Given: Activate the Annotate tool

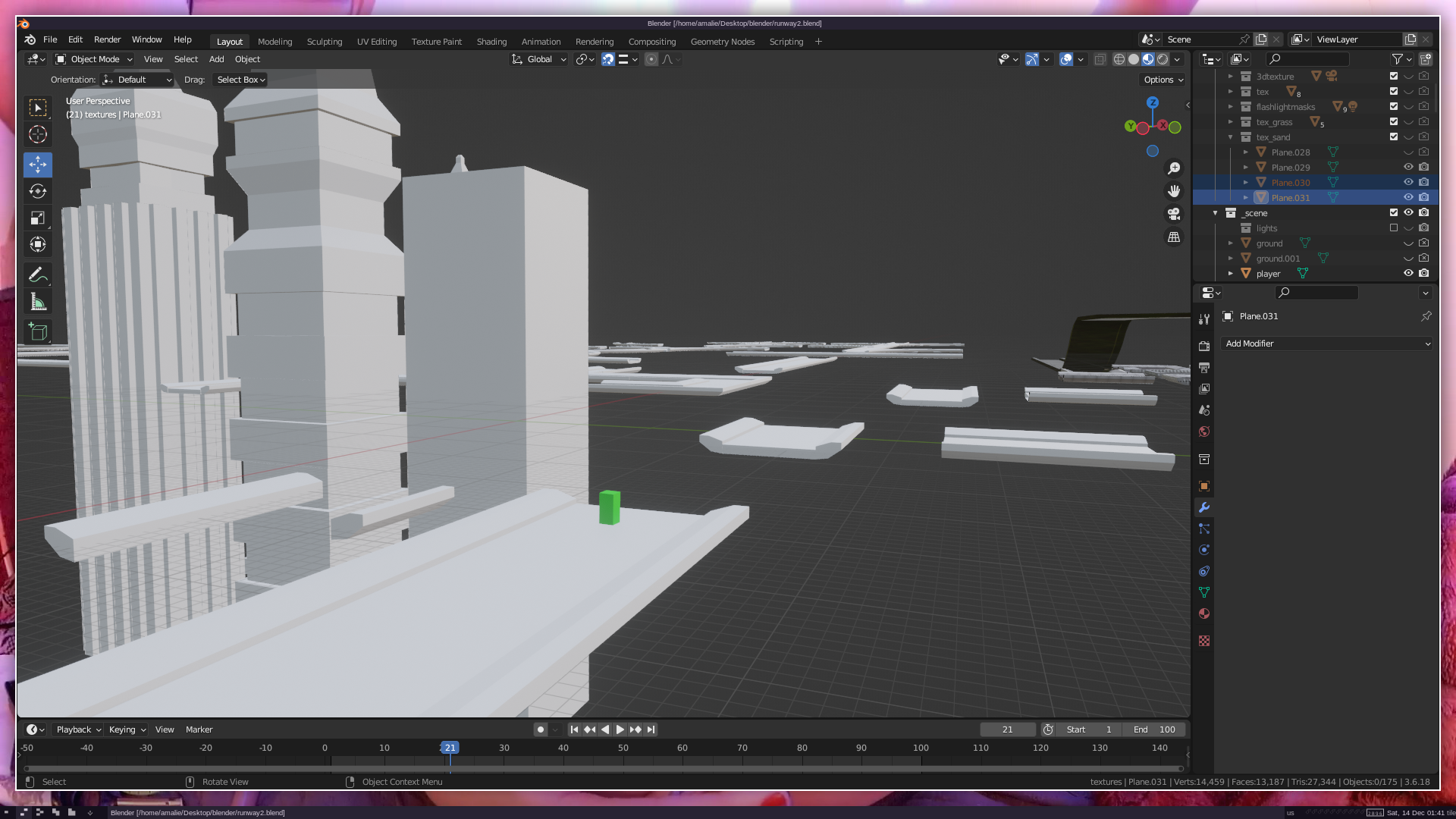Looking at the screenshot, I should [37, 275].
